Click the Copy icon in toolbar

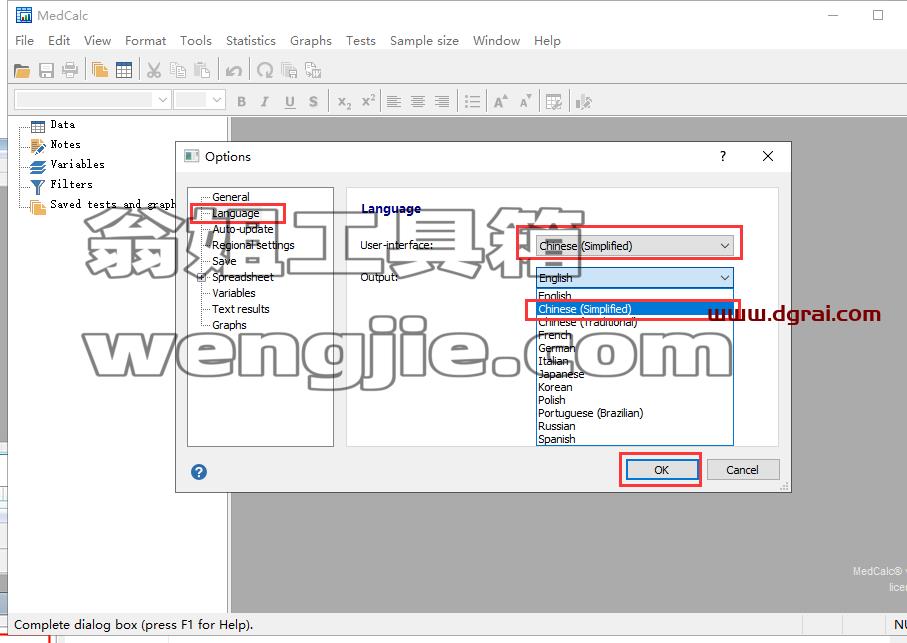(x=178, y=71)
